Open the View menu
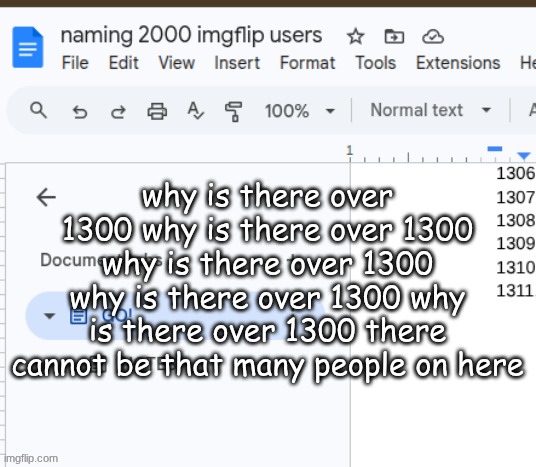Screen dimensions: 536x467 [x=177, y=63]
